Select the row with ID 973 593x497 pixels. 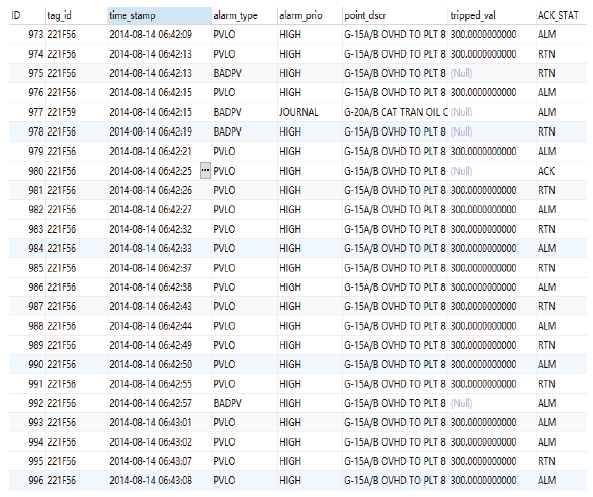coord(298,34)
